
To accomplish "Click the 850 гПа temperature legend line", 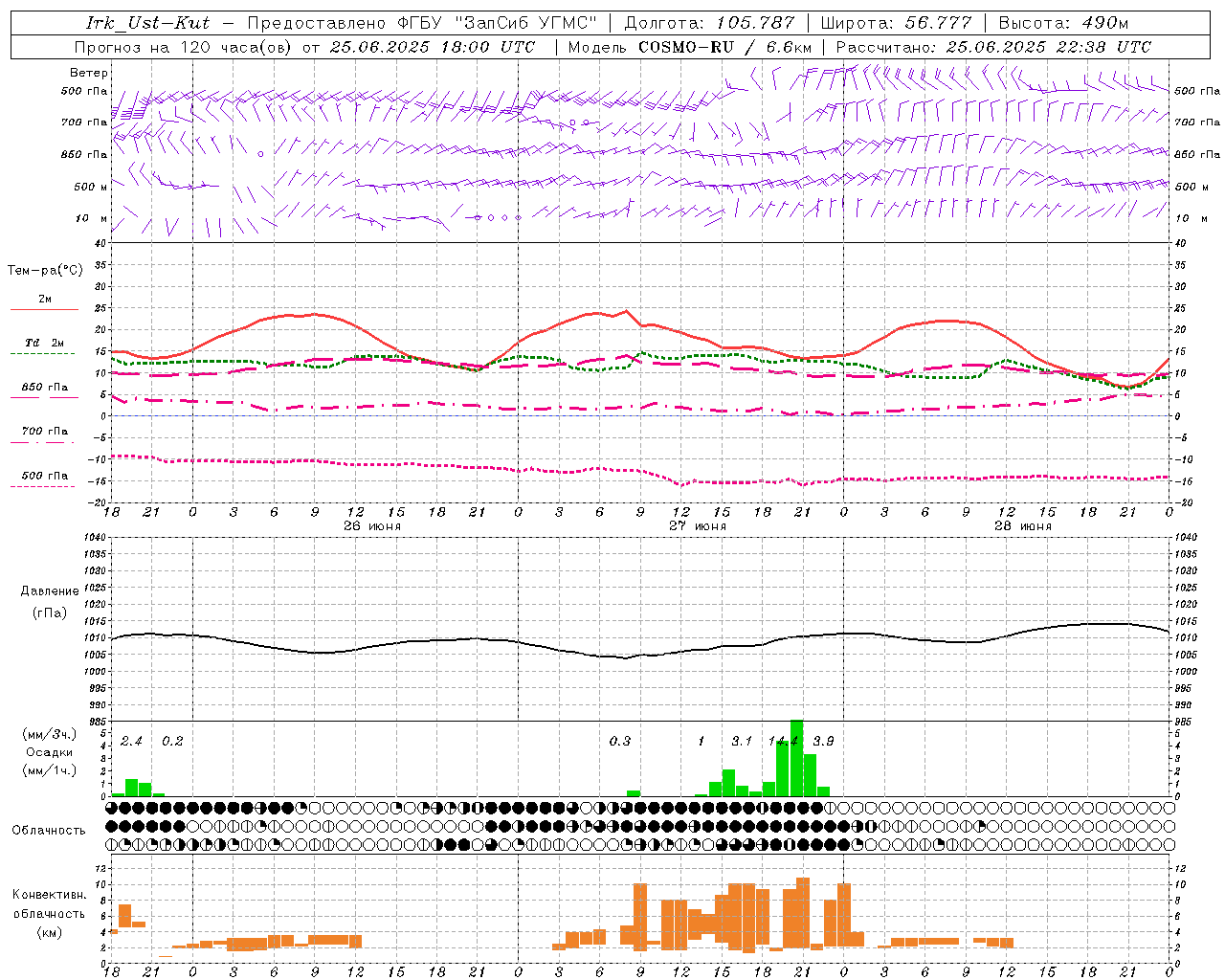I will (44, 397).
